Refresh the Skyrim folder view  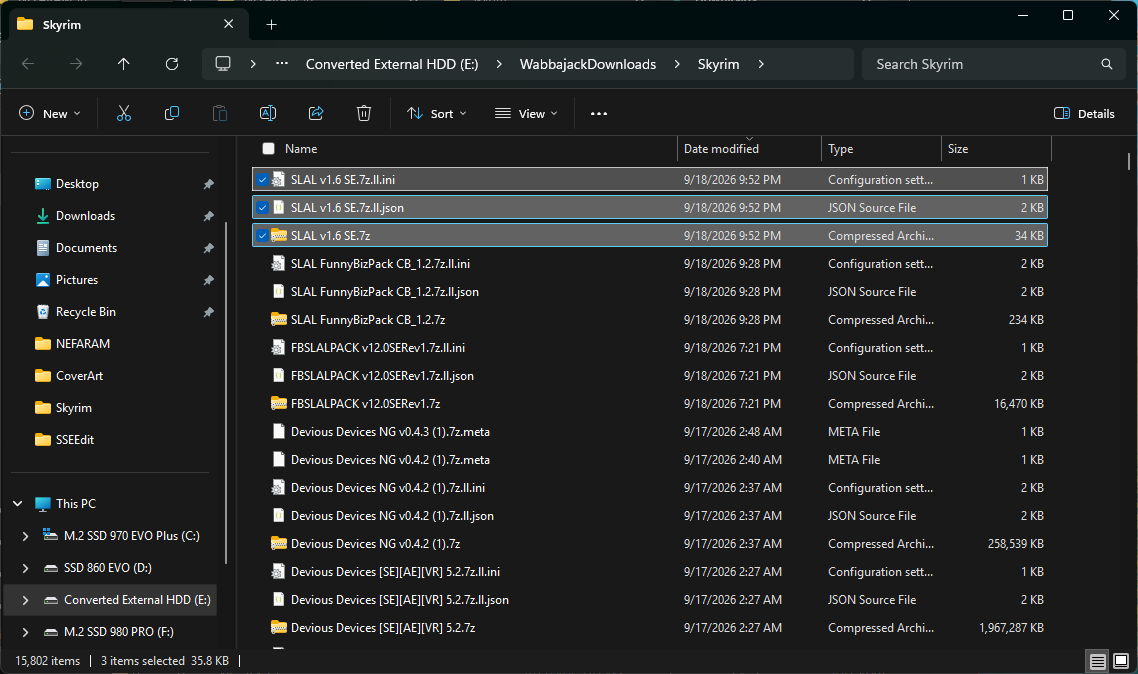pos(172,65)
